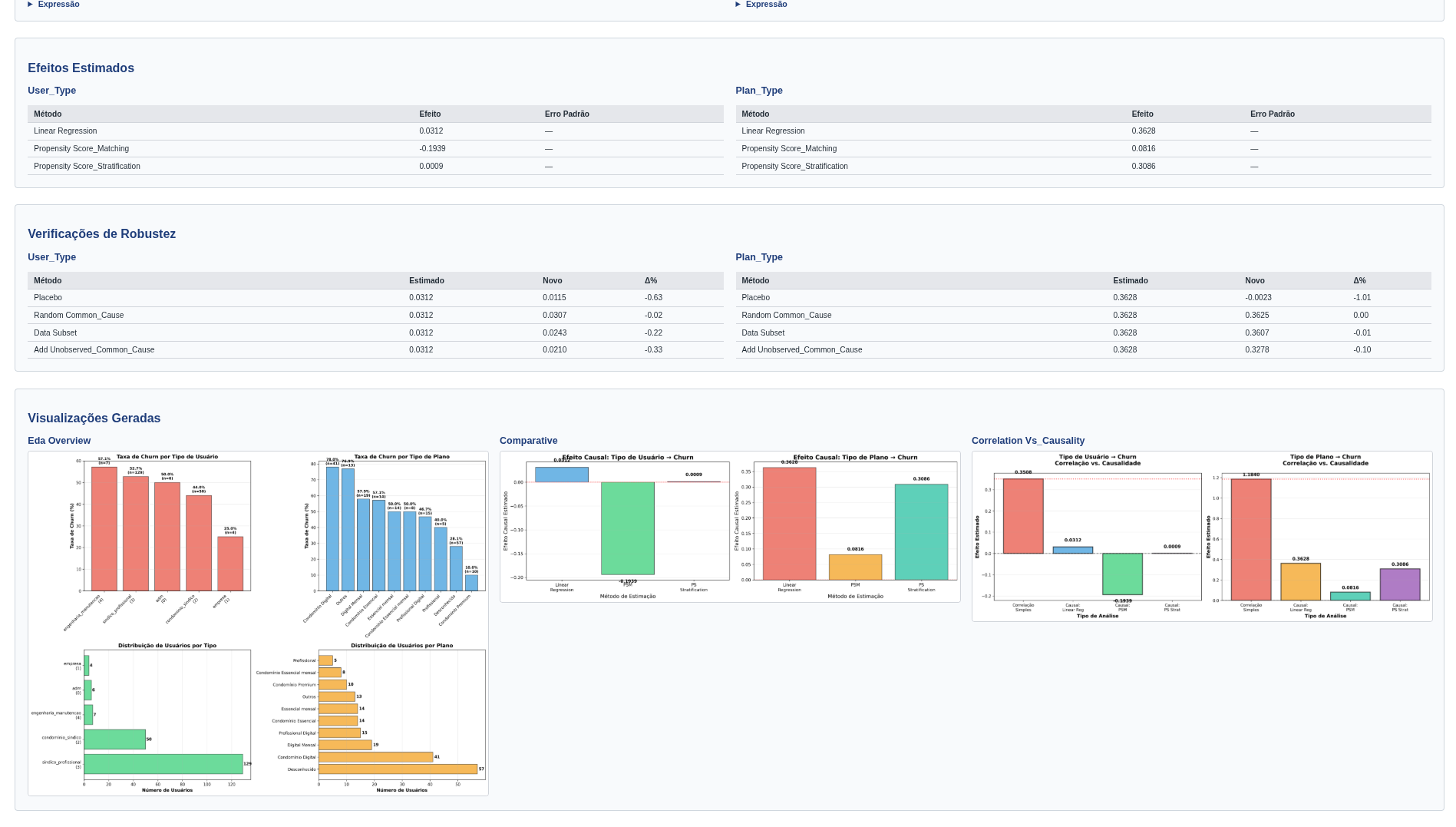The image size is (1456, 827).
Task: Expand the left Expressão disclosure triangle
Action: pyautogui.click(x=31, y=5)
